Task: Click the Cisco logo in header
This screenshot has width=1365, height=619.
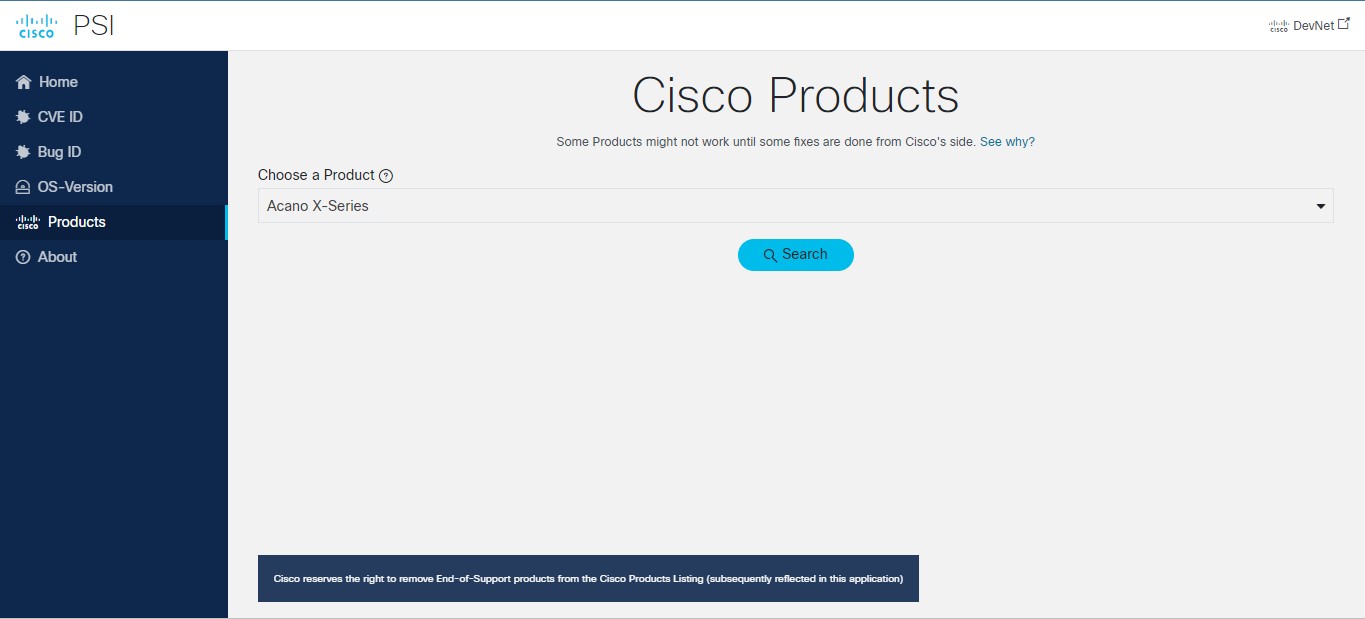Action: pyautogui.click(x=36, y=26)
